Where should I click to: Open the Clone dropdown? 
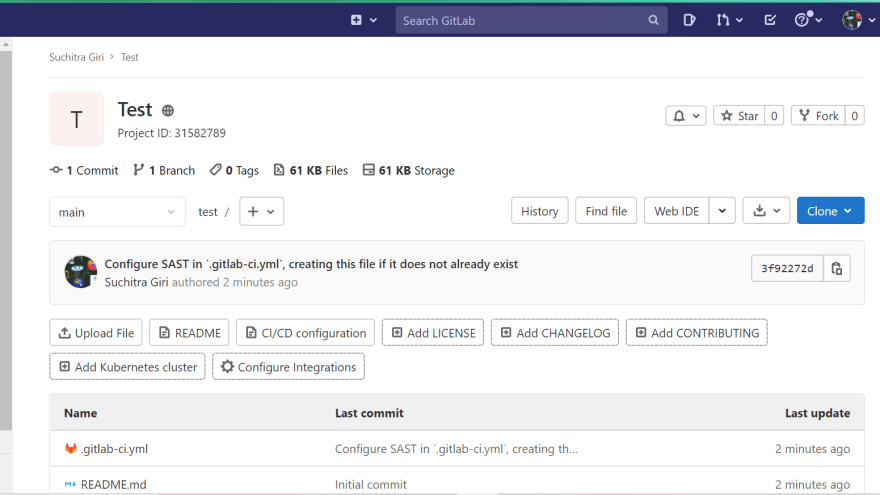[x=831, y=211]
